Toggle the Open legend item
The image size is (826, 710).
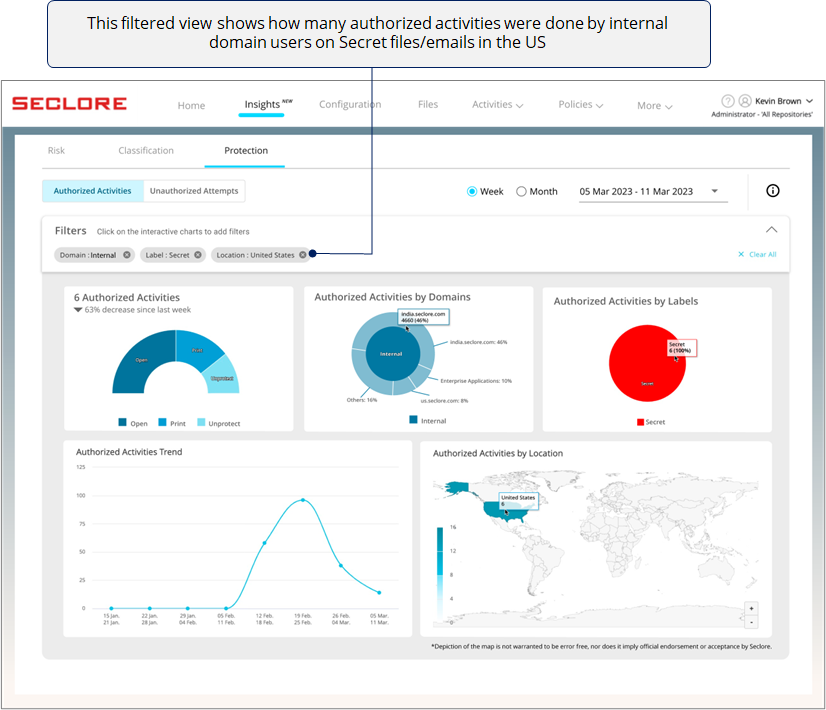point(133,423)
